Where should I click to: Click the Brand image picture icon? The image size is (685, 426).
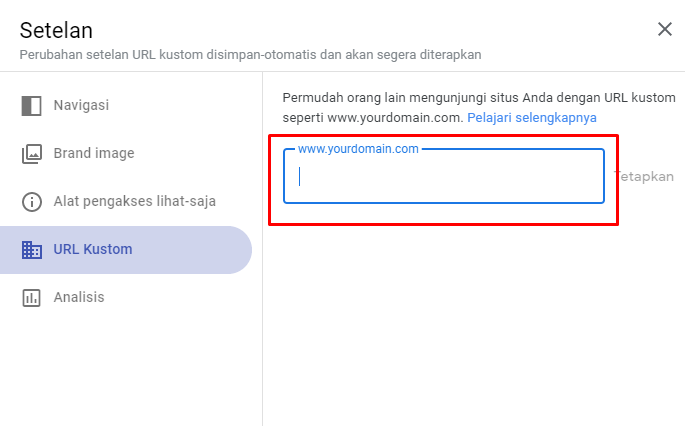32,154
